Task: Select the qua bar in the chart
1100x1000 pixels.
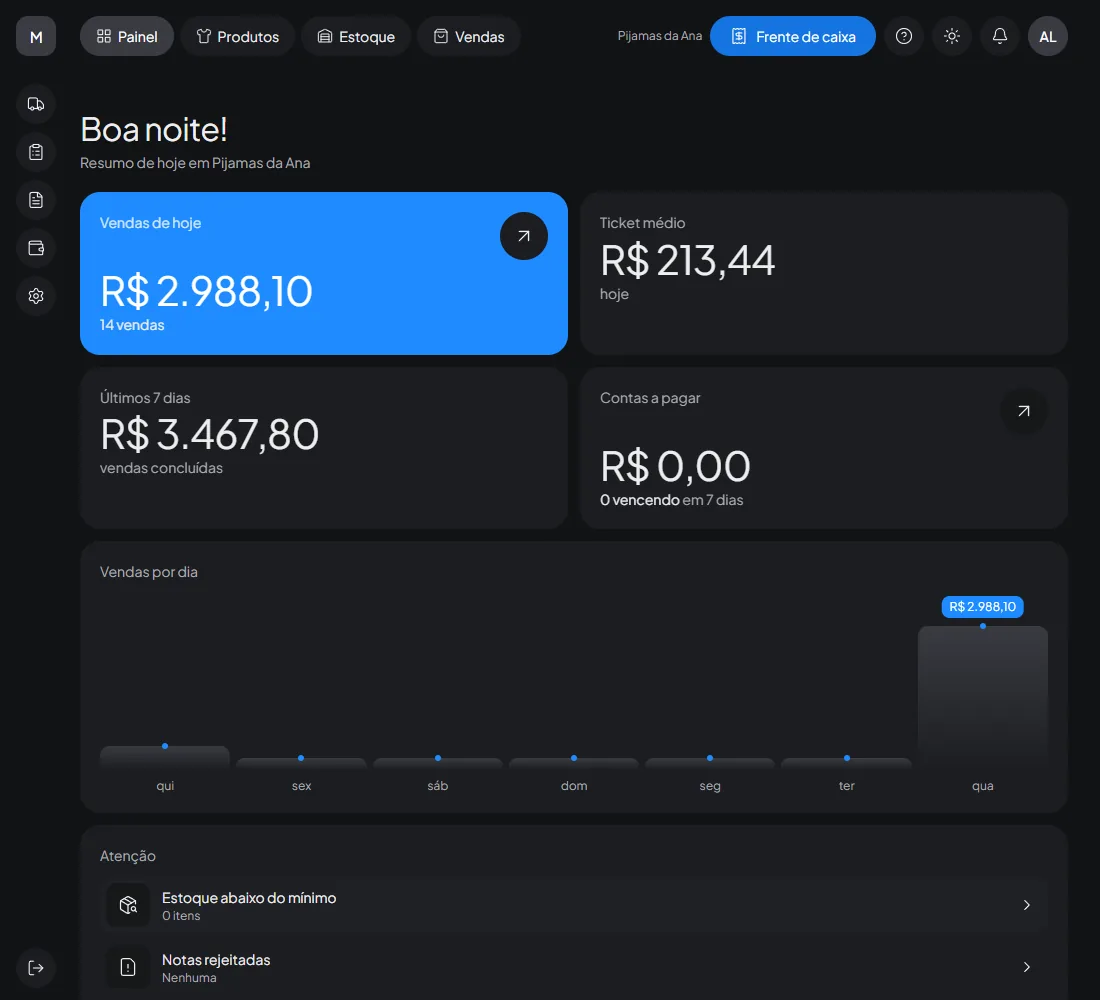Action: pyautogui.click(x=982, y=696)
